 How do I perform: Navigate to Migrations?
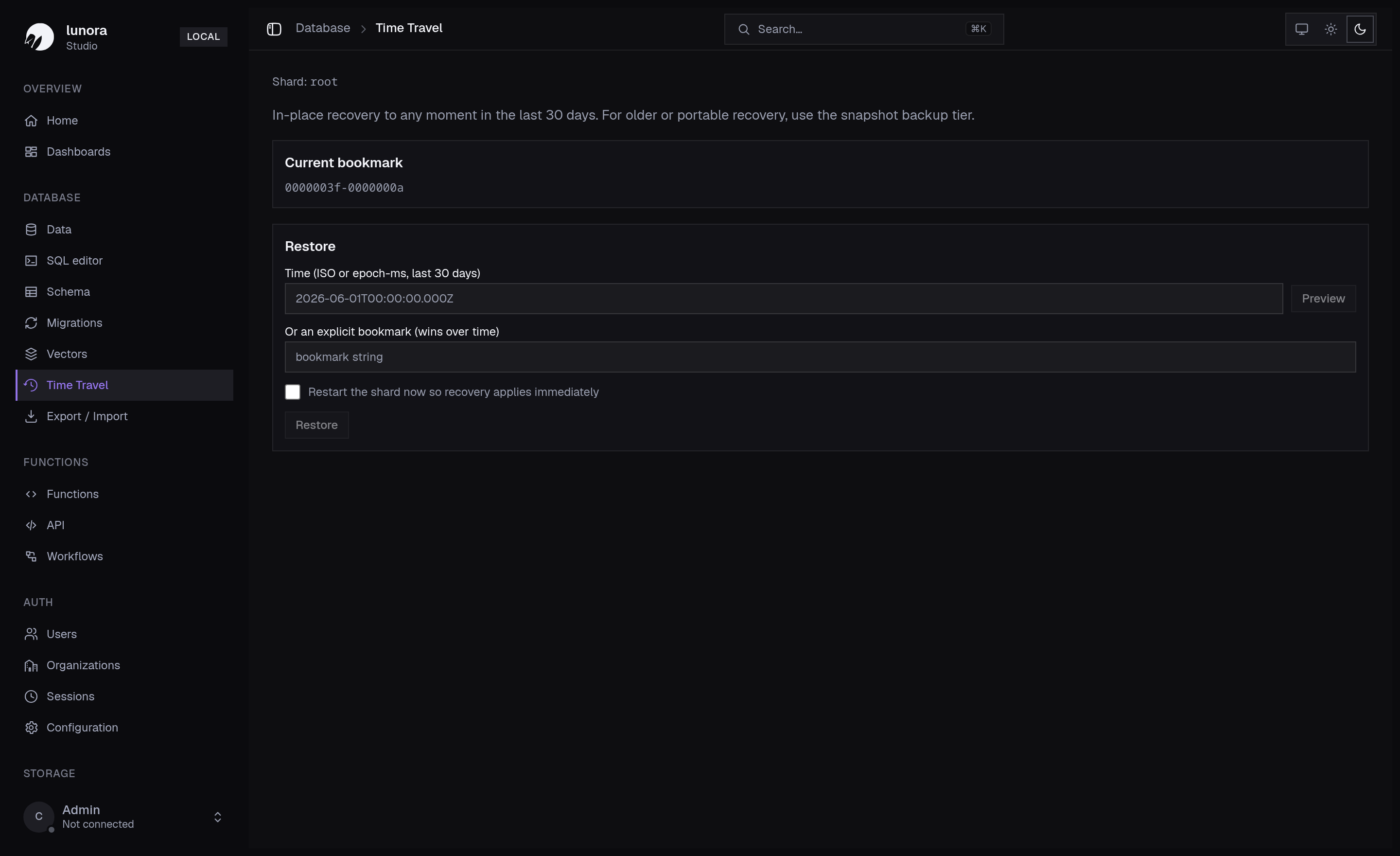[124, 323]
